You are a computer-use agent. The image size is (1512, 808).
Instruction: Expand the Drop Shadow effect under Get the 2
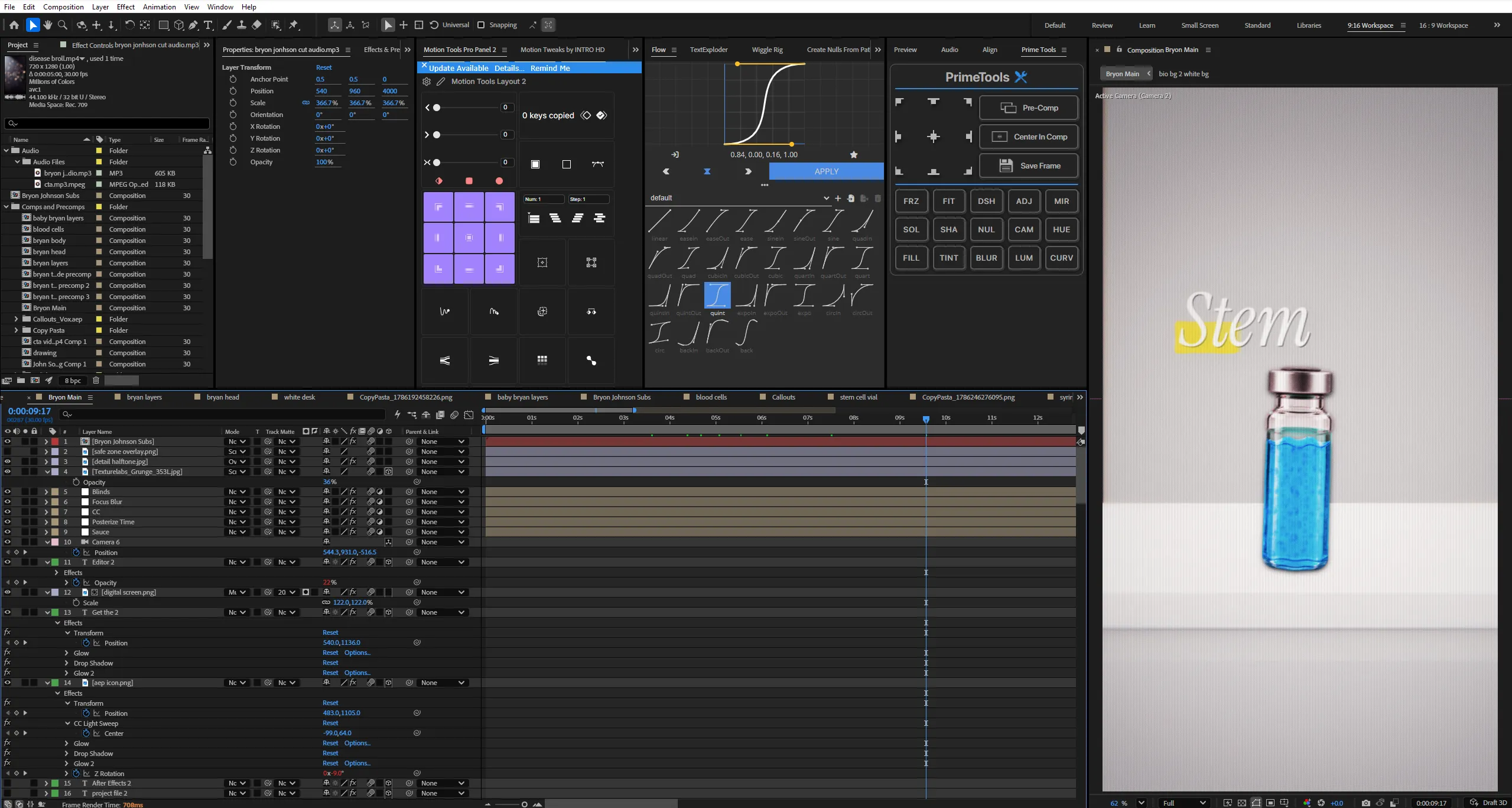tap(67, 663)
